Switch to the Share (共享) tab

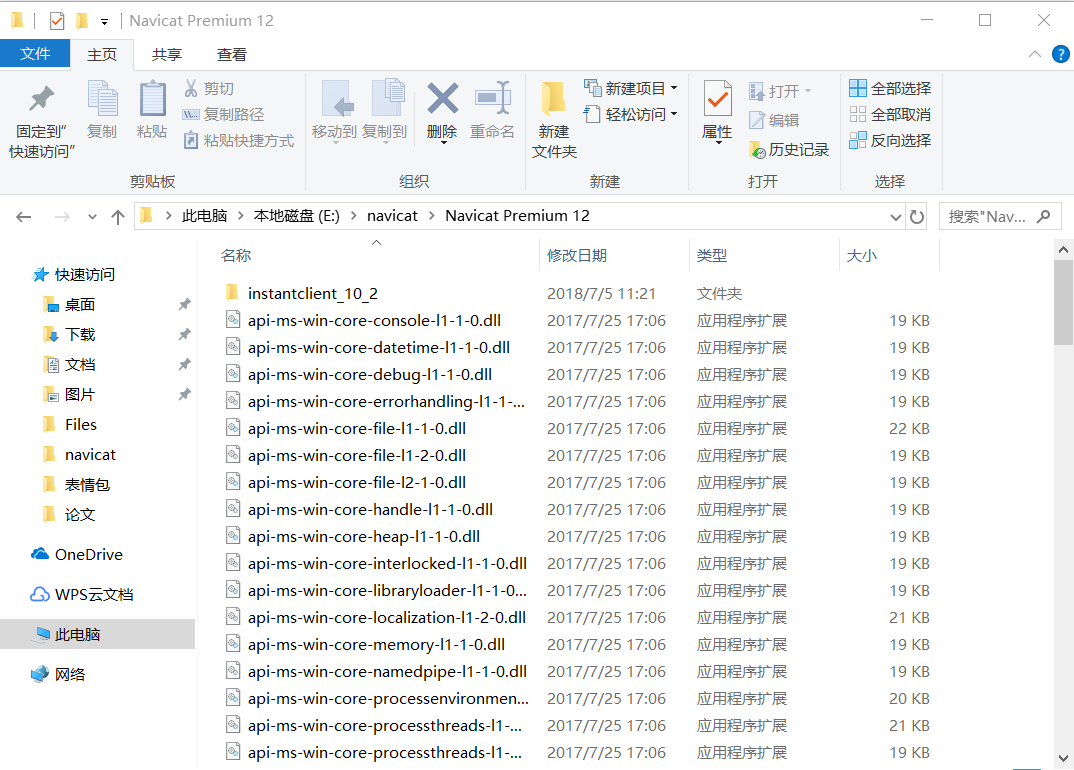[x=166, y=55]
